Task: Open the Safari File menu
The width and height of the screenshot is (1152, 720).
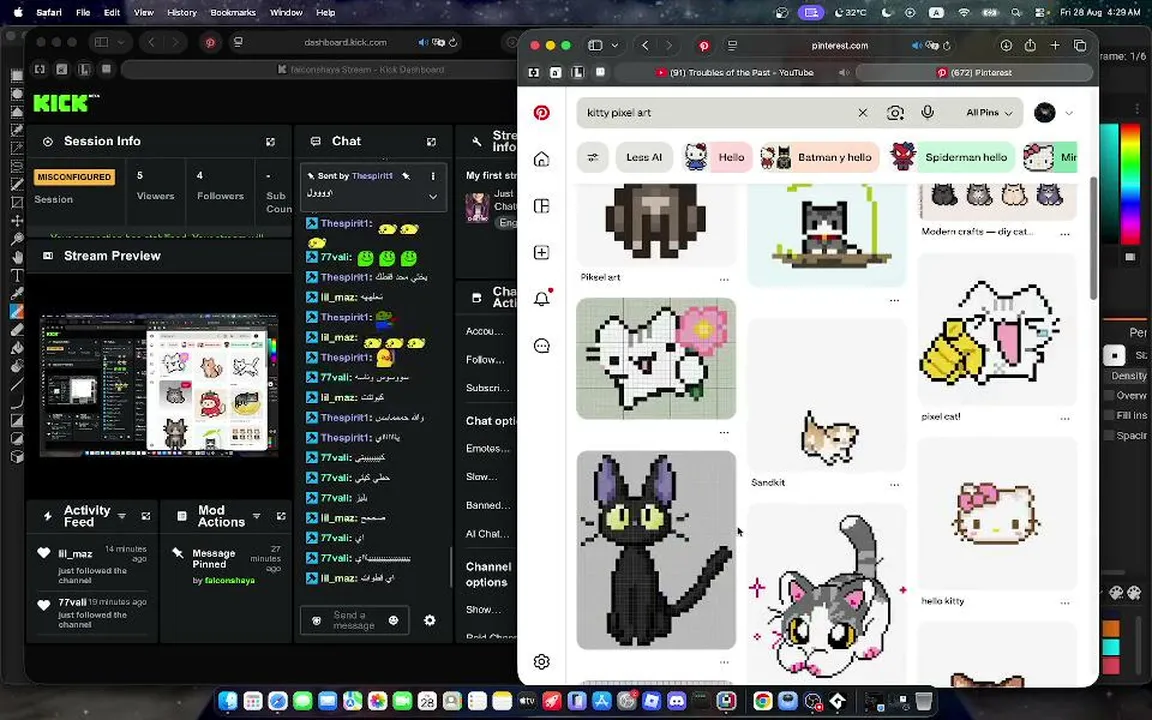Action: tap(83, 12)
